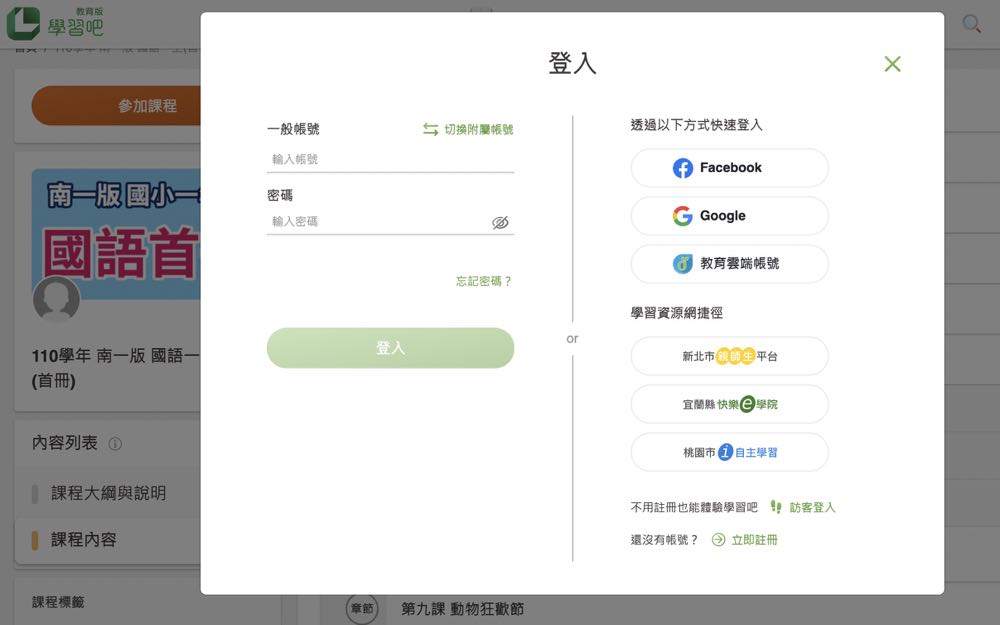This screenshot has width=1000, height=625.
Task: Focus the 輸入帳號 account field
Action: 390,159
